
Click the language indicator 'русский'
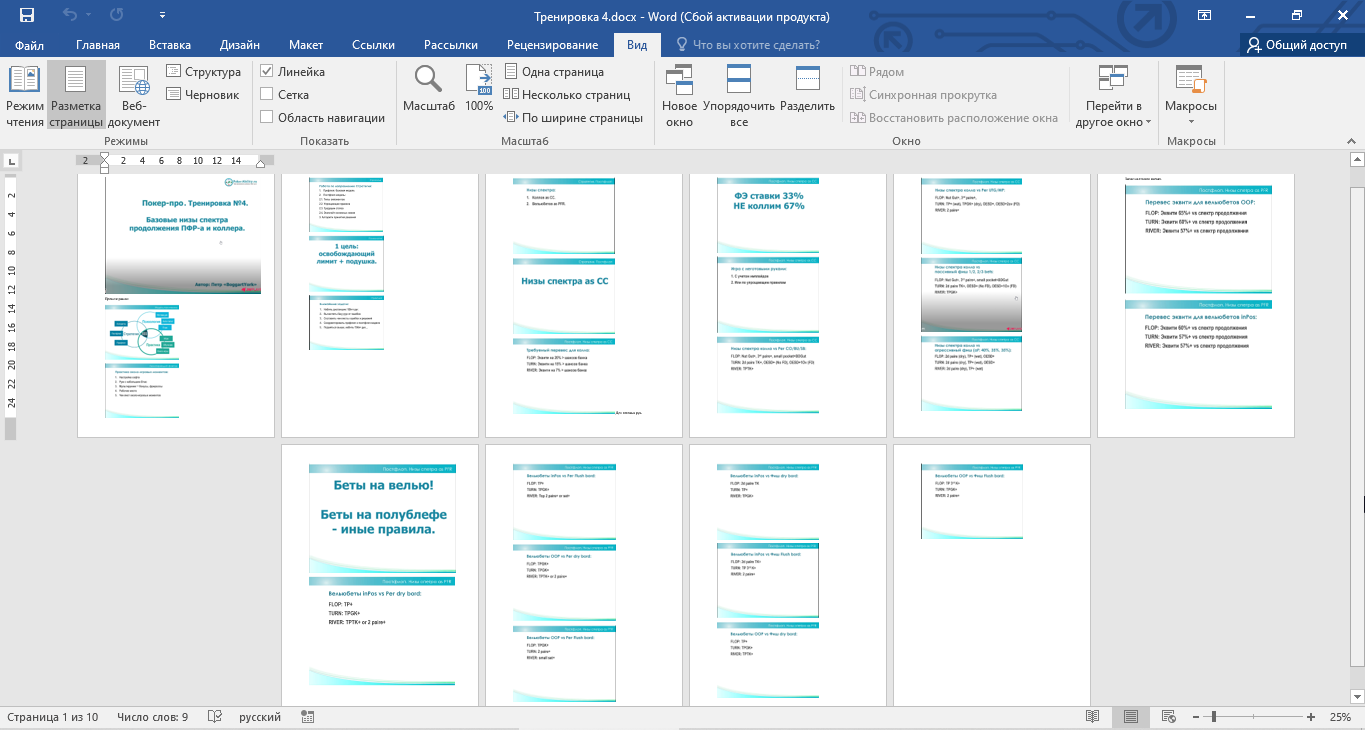(260, 717)
